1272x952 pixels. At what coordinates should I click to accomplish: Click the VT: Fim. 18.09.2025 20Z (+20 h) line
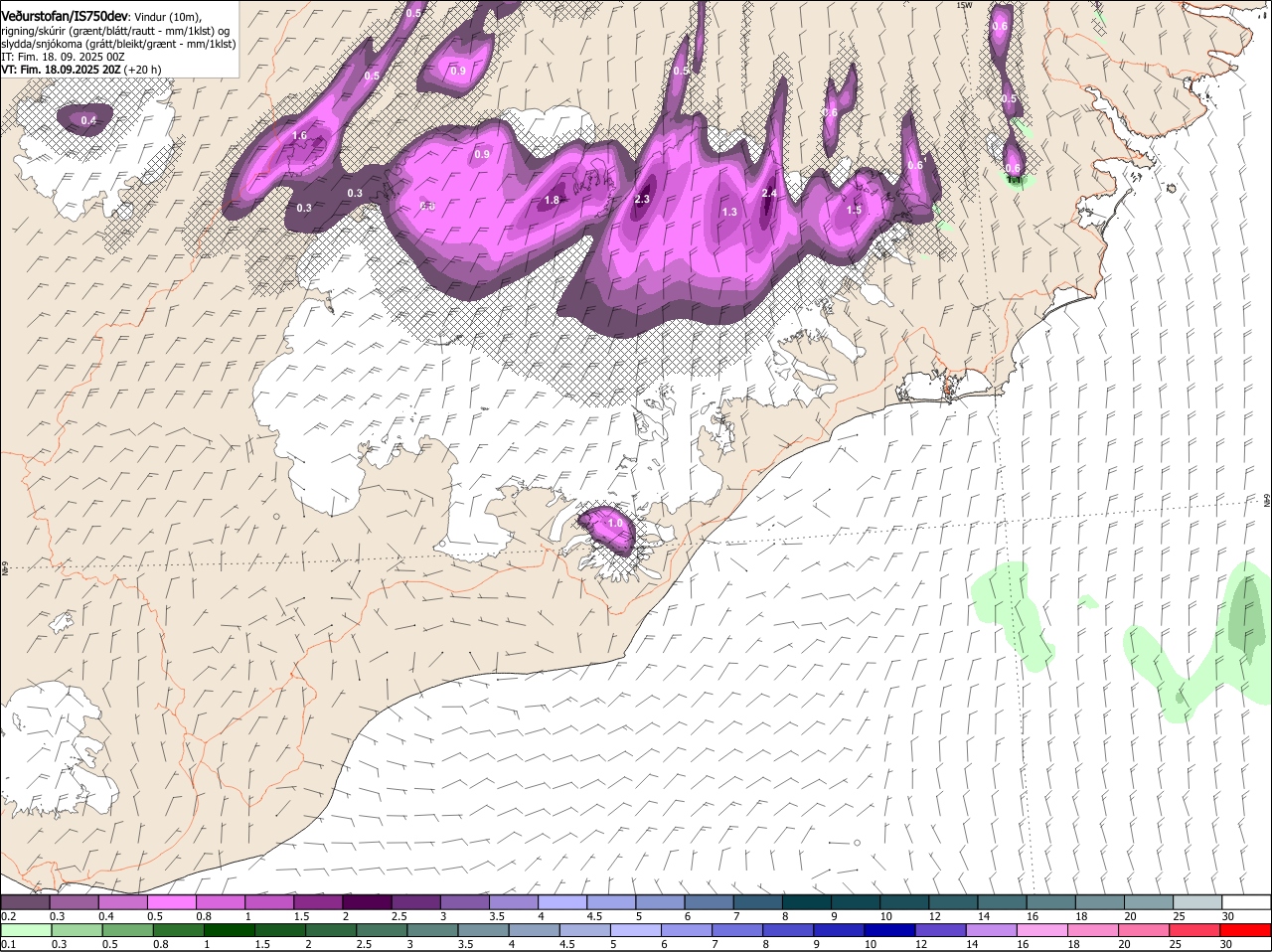click(81, 70)
